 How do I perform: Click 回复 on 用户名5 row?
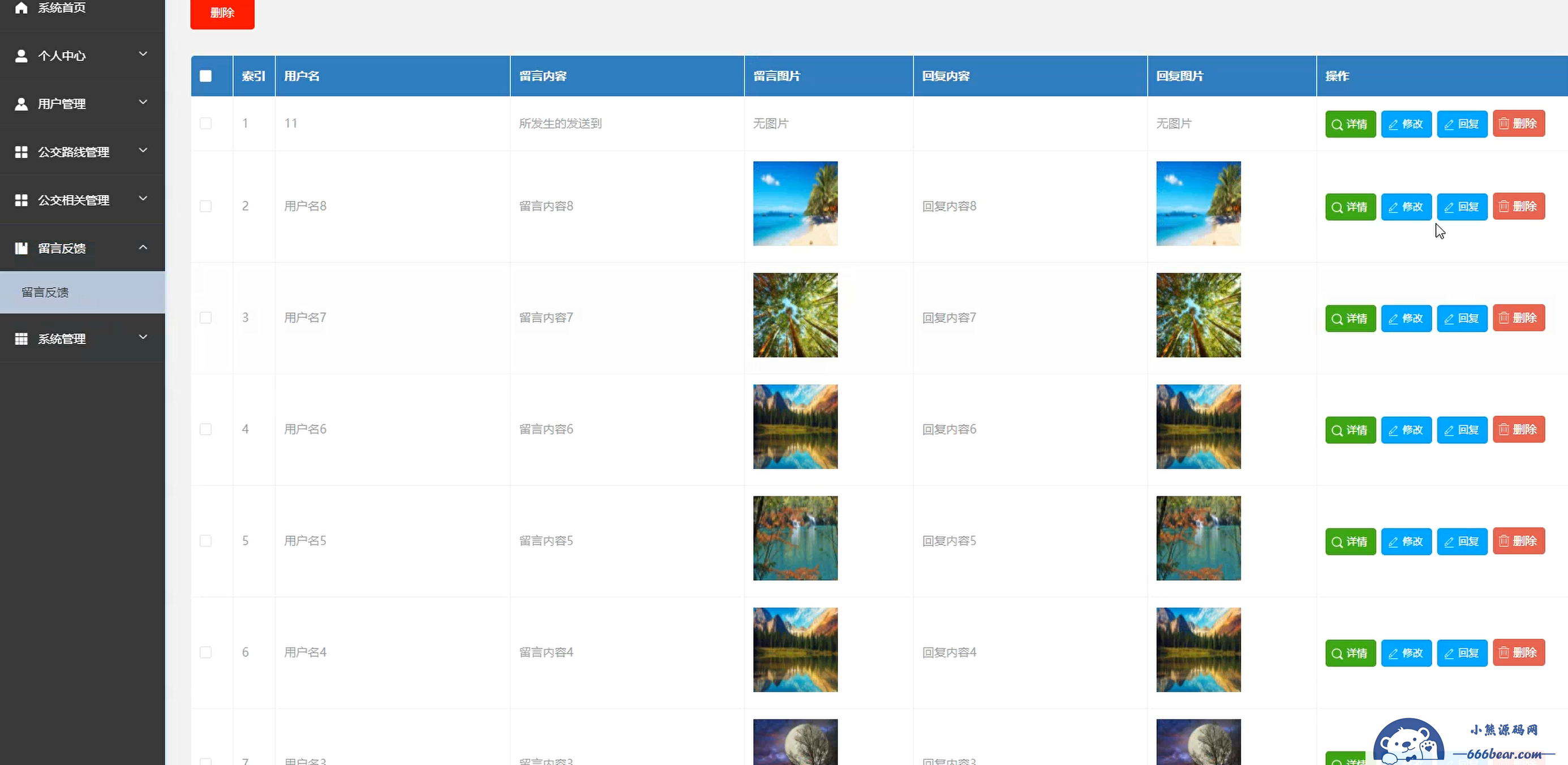[x=1462, y=541]
